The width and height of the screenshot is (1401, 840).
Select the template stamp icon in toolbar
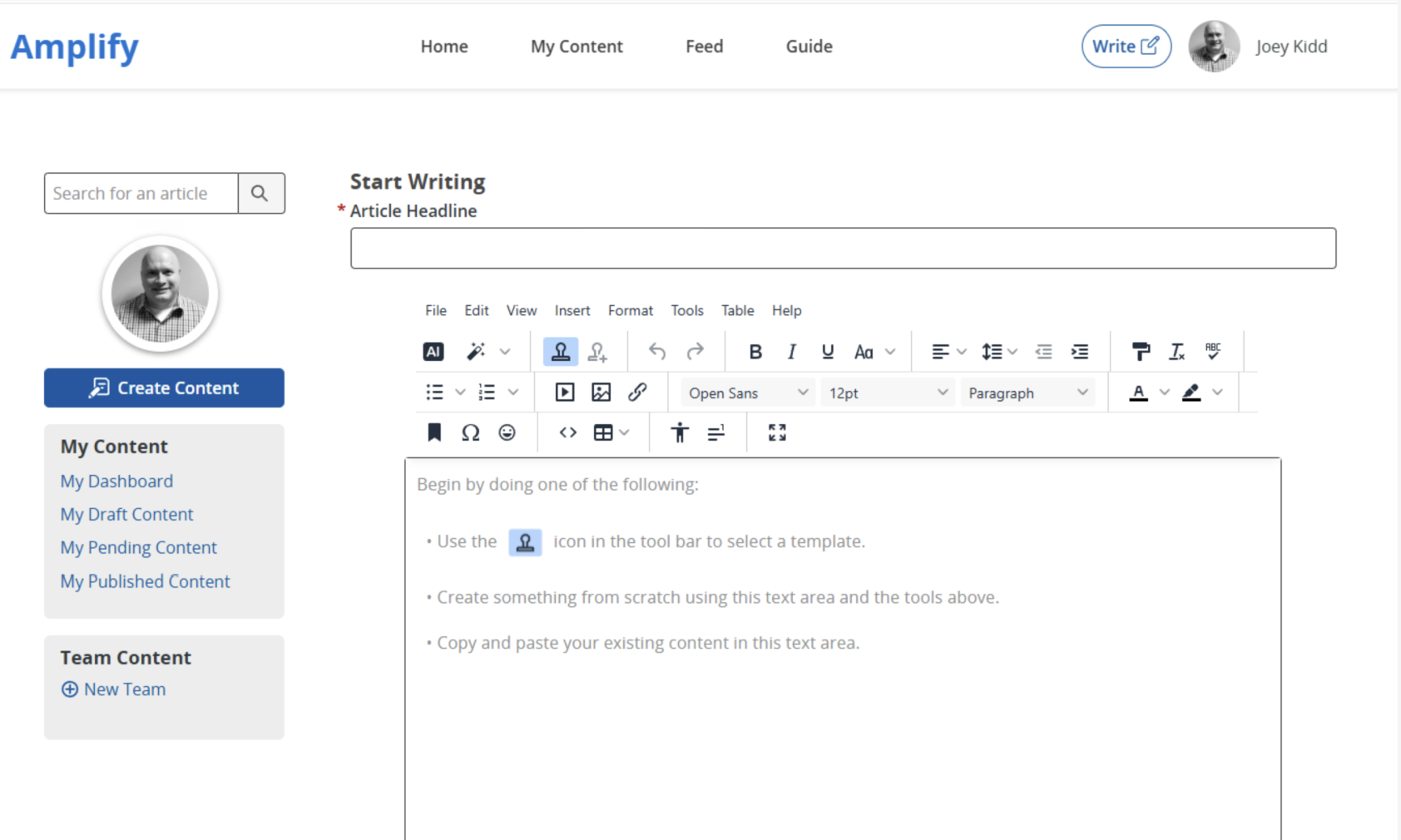(560, 352)
